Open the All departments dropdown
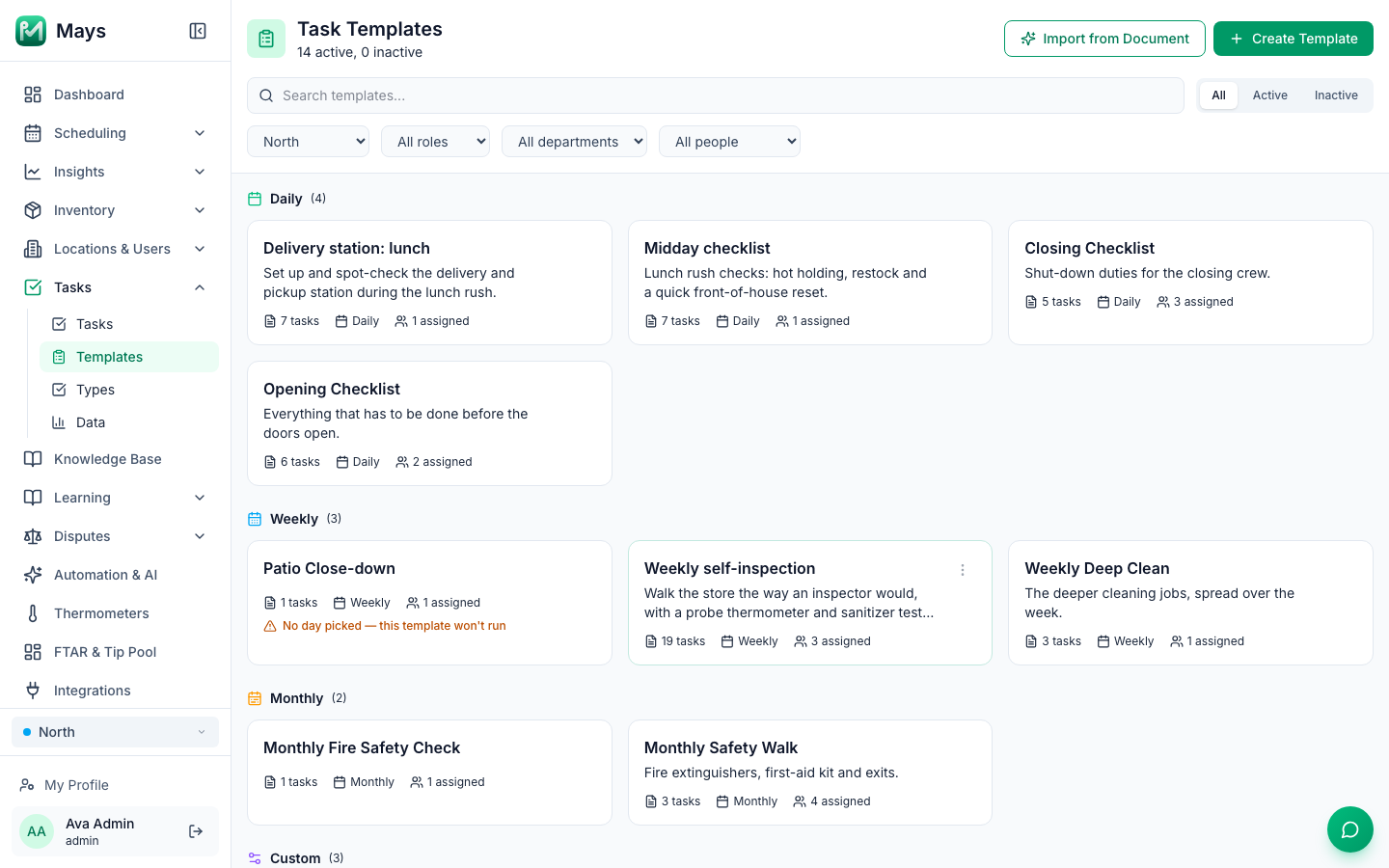The width and height of the screenshot is (1389, 868). pos(574,142)
